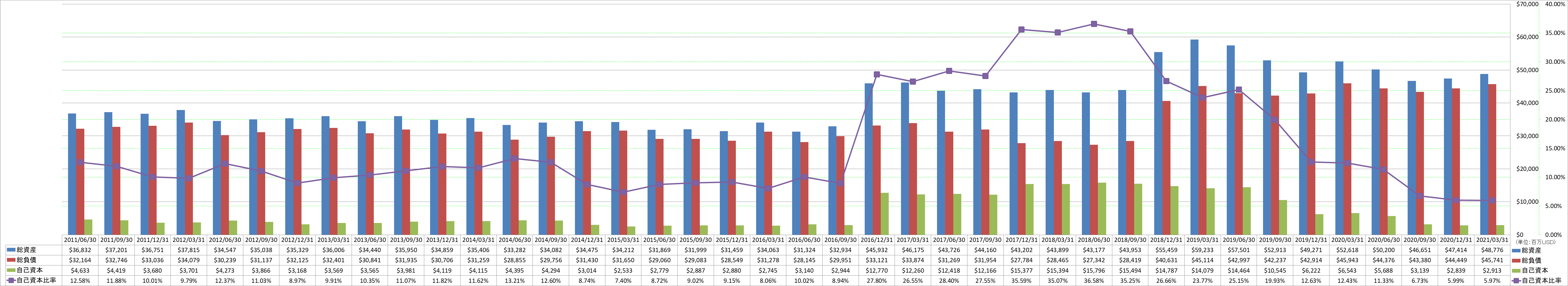Click the blue total assets bar for 2019/03/31
This screenshot has width=1568, height=286.
(x=1195, y=137)
